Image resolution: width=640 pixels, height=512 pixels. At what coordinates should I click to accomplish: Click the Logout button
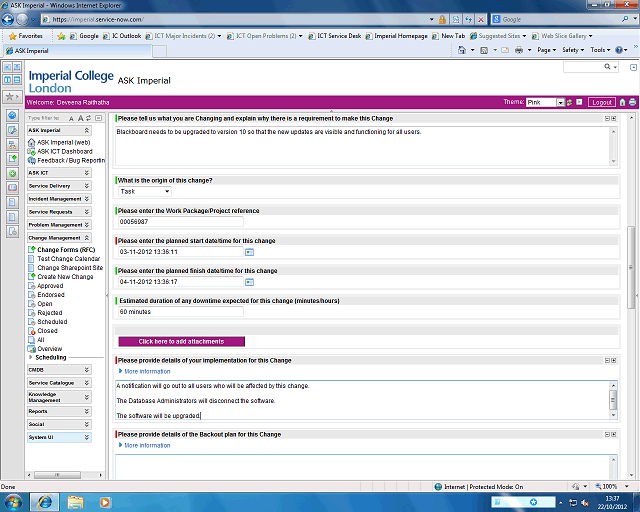coord(601,102)
